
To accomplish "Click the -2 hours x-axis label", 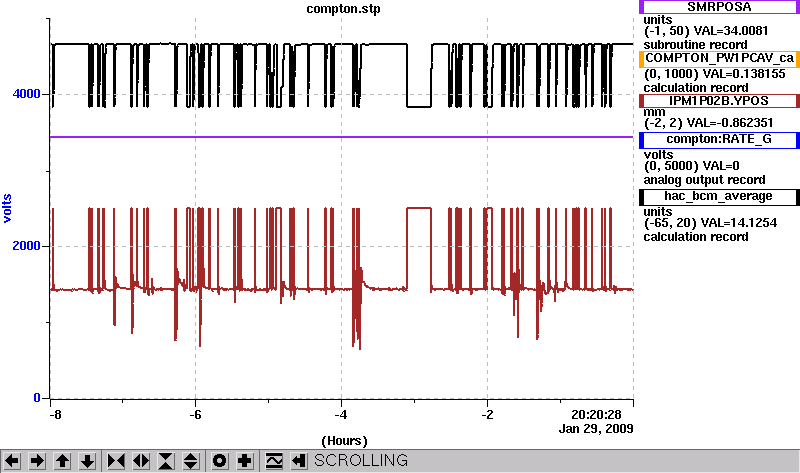I will (x=487, y=414).
